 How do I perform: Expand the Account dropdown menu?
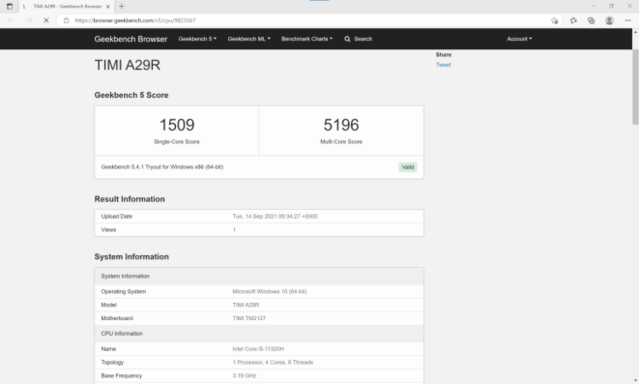(519, 39)
